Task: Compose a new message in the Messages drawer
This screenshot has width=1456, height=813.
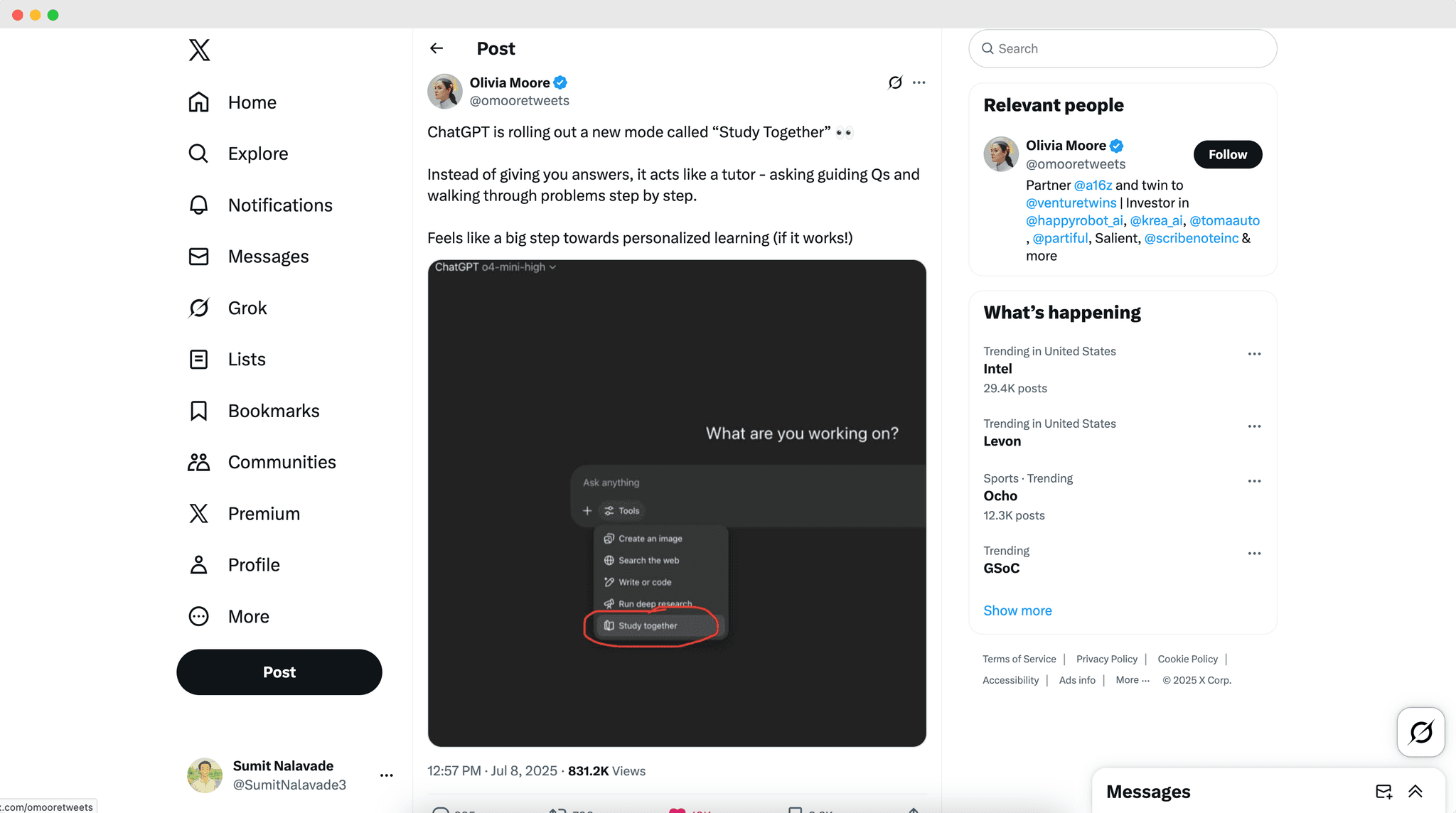Action: pyautogui.click(x=1383, y=791)
